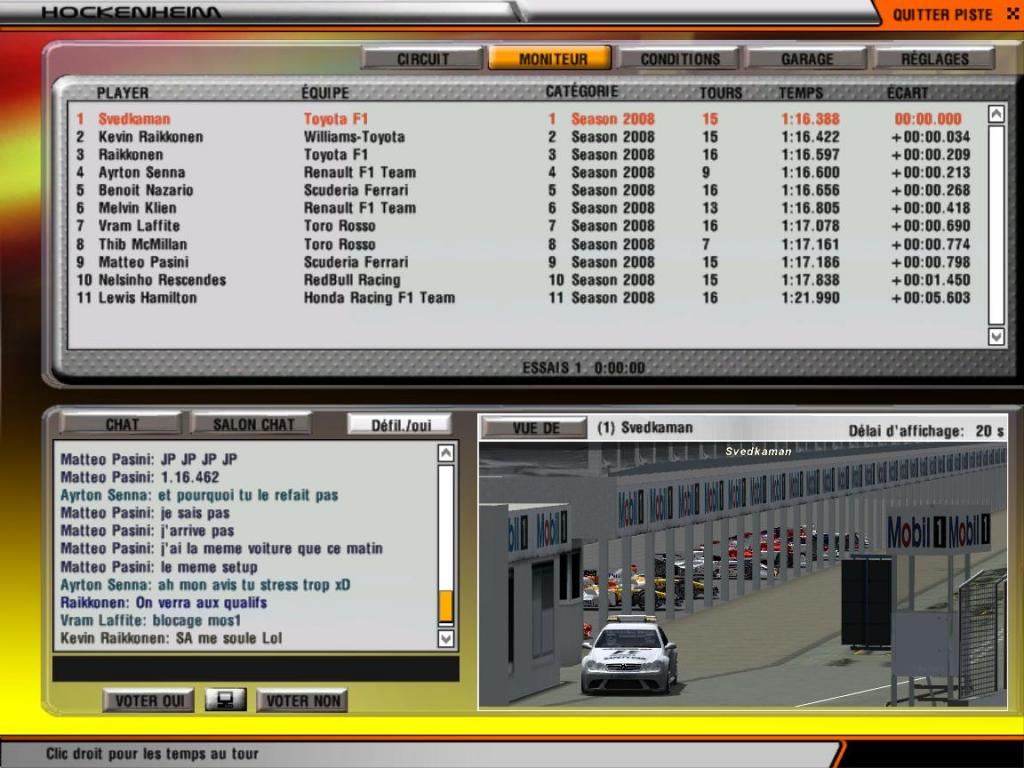
Task: Select driver Svedkaman in the standings
Action: (522, 119)
